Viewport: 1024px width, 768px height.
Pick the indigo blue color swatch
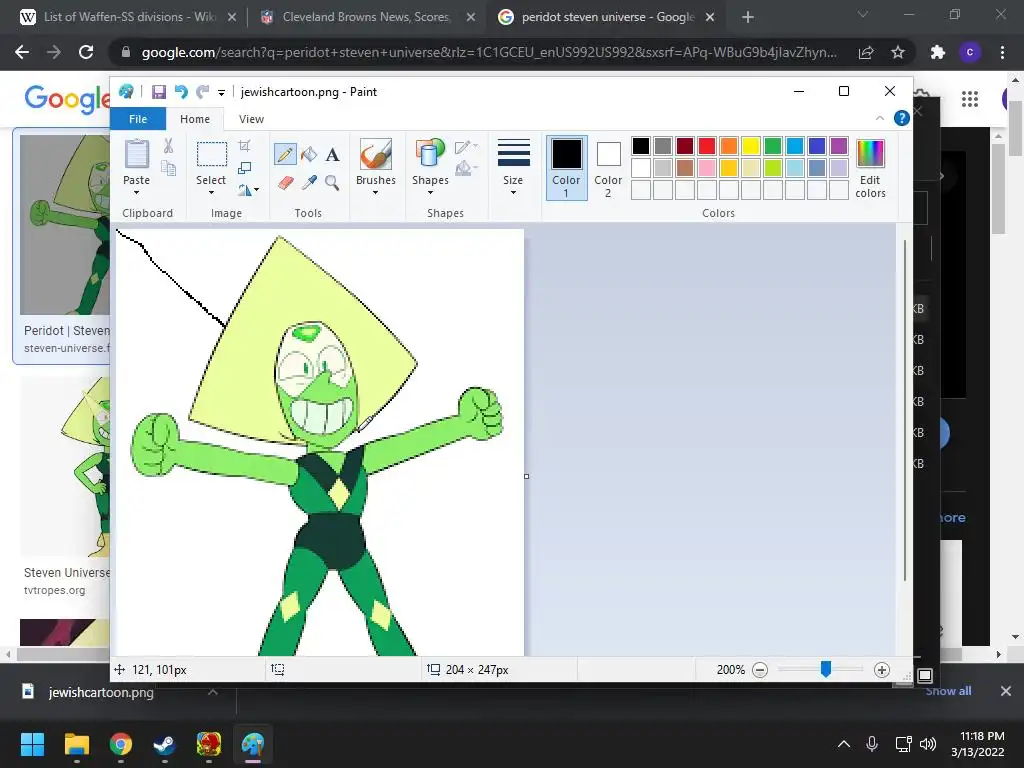click(x=816, y=146)
